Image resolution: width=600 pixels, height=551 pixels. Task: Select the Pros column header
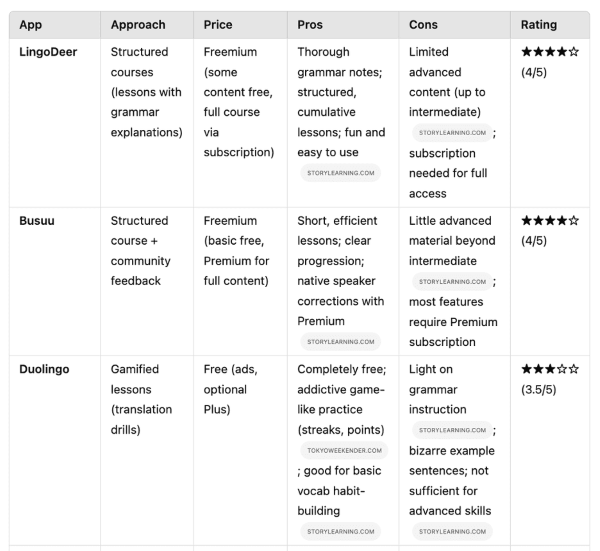pos(310,25)
